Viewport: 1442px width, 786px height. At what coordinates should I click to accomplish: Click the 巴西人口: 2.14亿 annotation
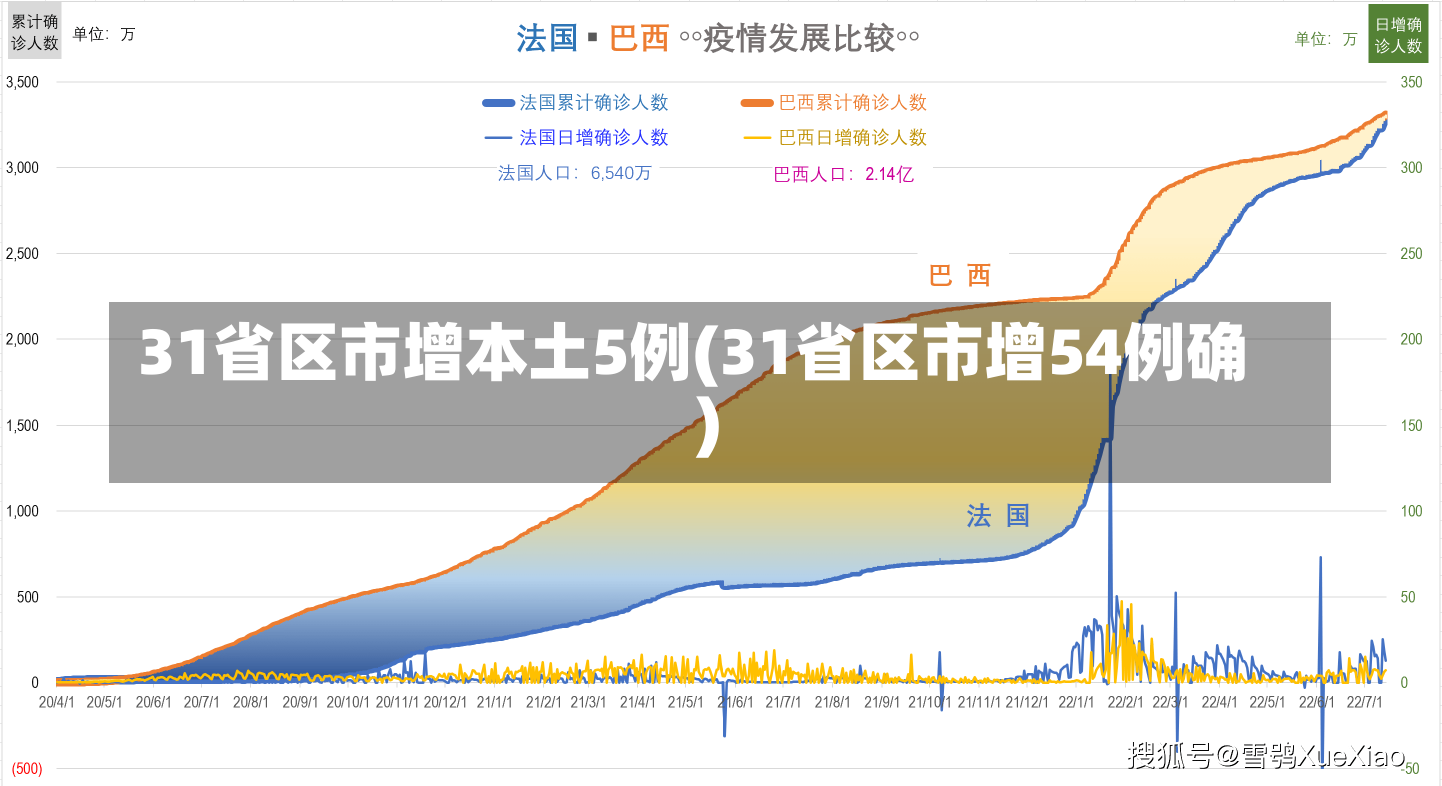pos(844,174)
